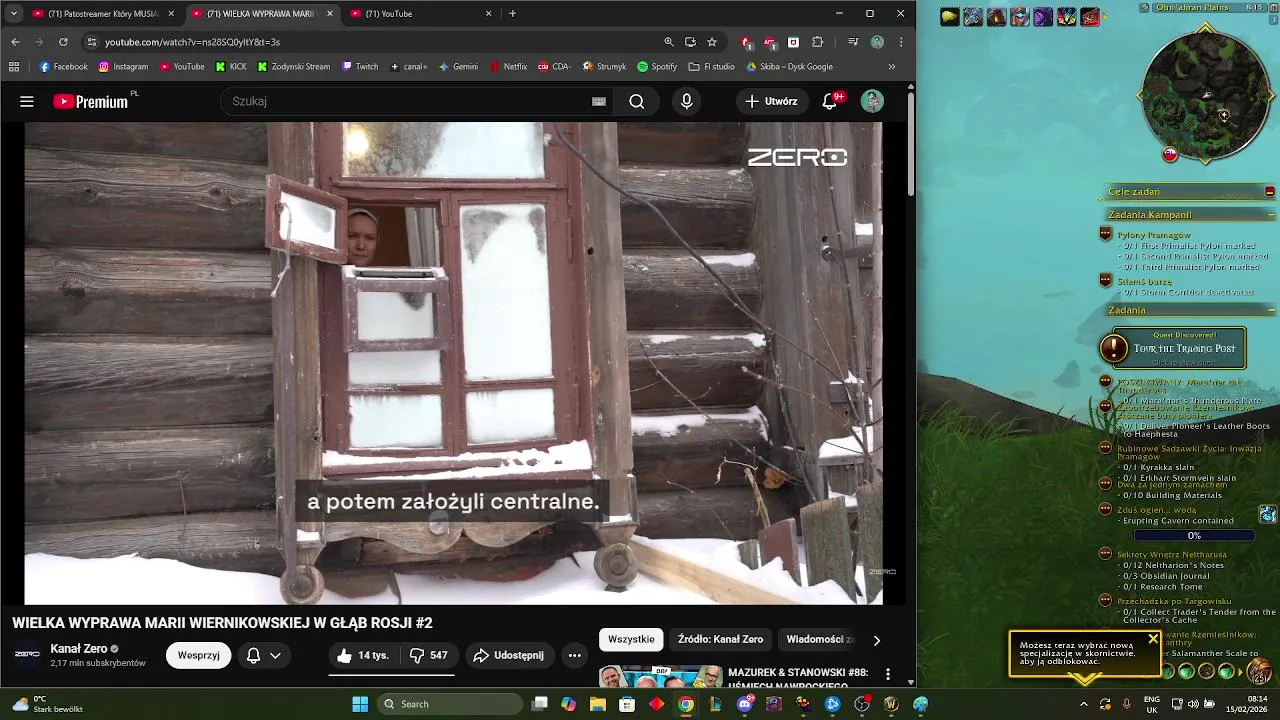
Task: Click the YouTube Premium logo
Action: [91, 101]
